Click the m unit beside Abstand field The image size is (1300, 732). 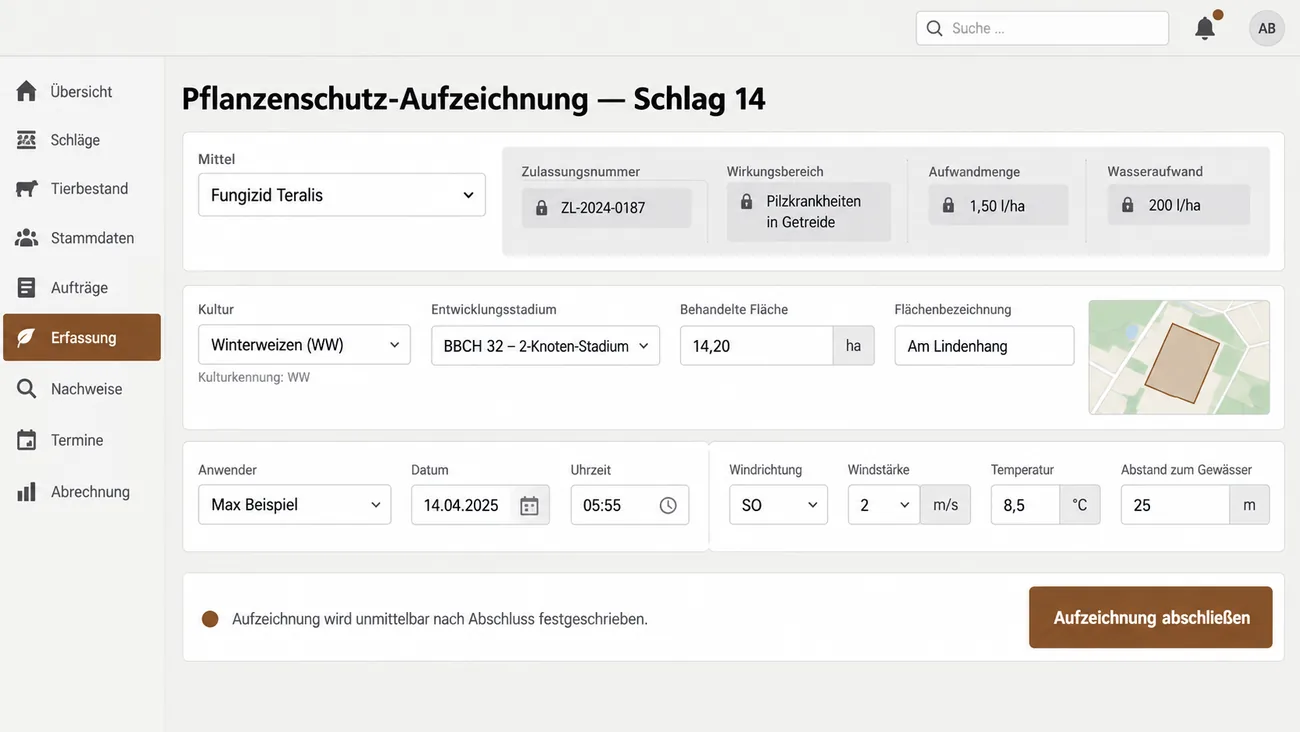pos(1249,505)
